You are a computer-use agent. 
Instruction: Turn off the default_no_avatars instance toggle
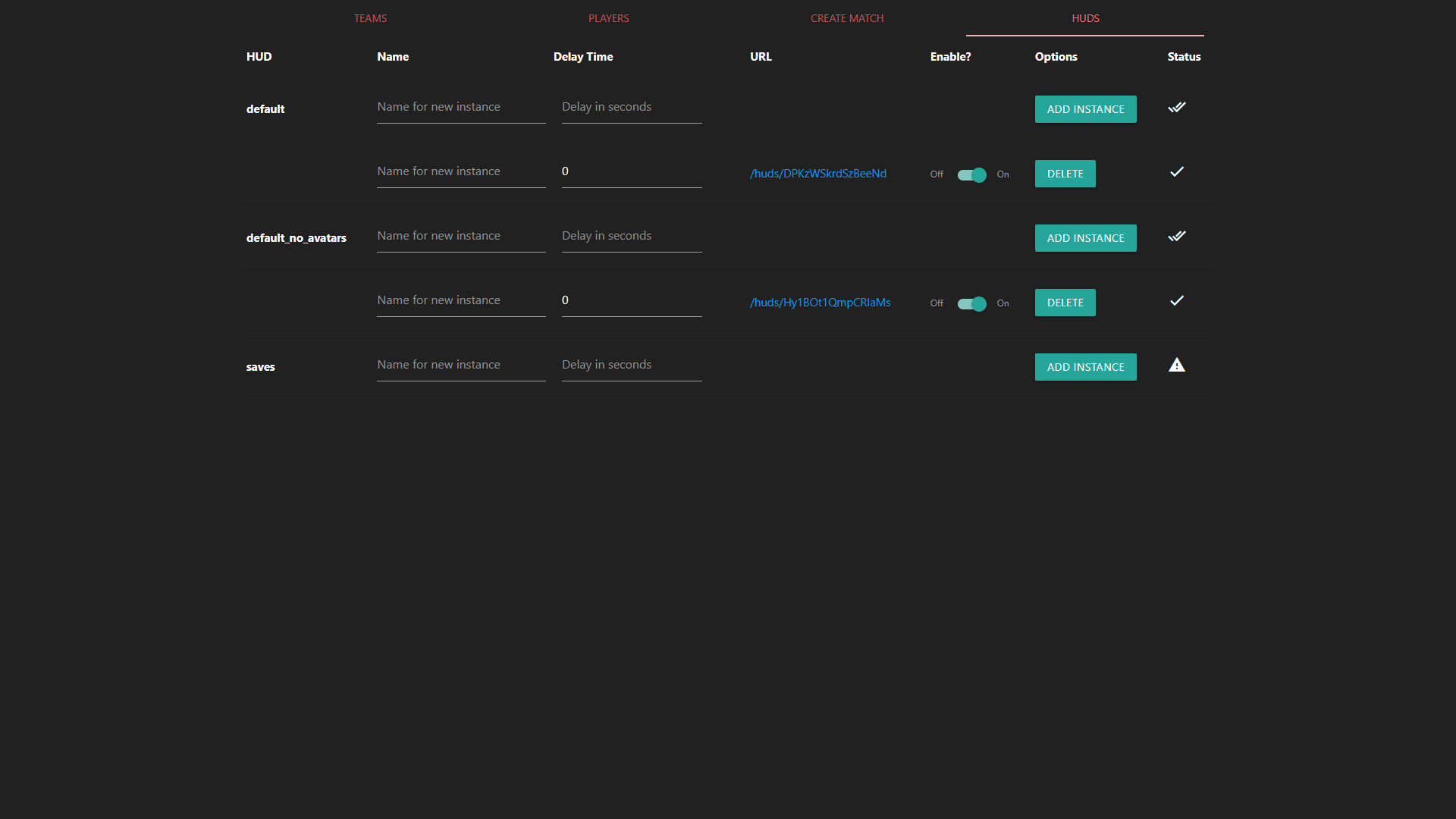(971, 304)
